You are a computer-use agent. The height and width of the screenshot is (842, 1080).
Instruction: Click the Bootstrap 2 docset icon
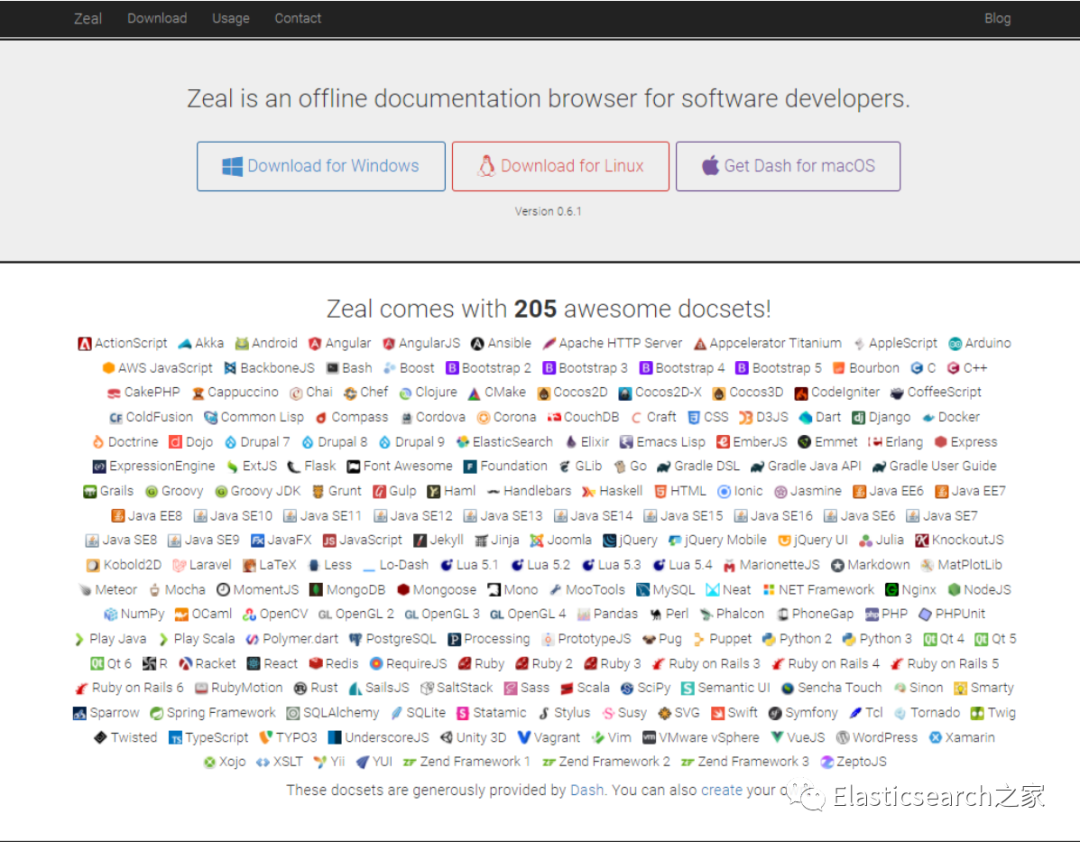point(452,369)
